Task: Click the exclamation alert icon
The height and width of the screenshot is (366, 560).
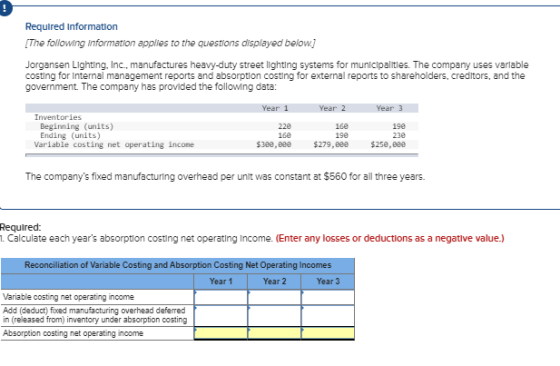Action: point(4,8)
